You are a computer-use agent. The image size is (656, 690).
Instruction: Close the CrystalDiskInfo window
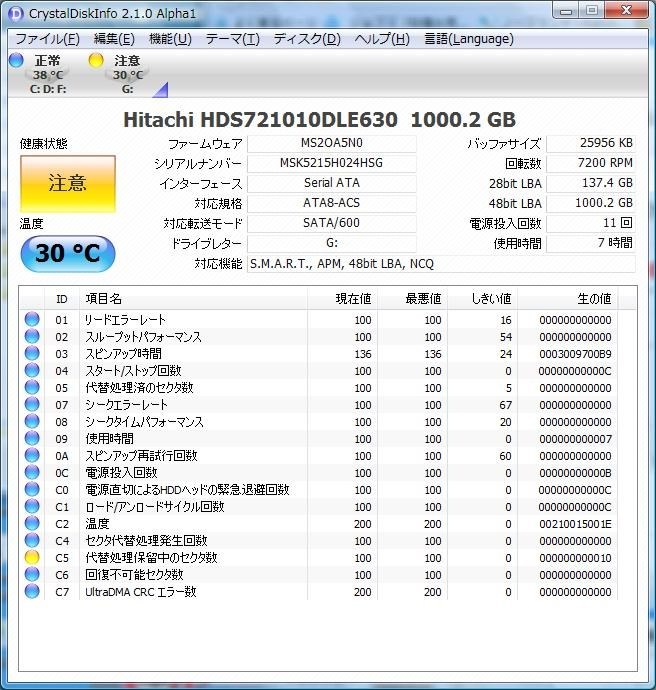(627, 10)
